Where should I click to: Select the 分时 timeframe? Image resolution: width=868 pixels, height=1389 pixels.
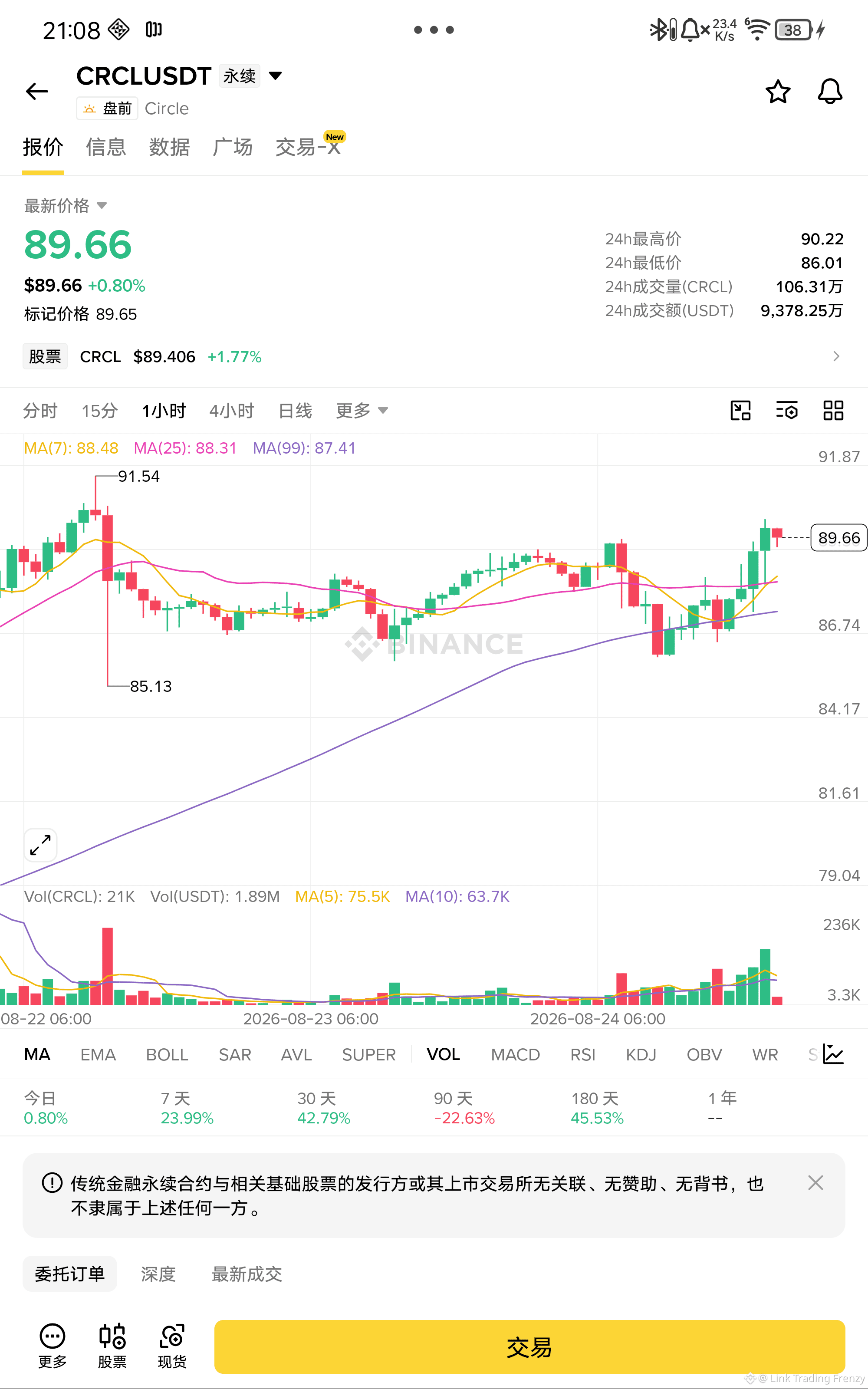coord(40,410)
